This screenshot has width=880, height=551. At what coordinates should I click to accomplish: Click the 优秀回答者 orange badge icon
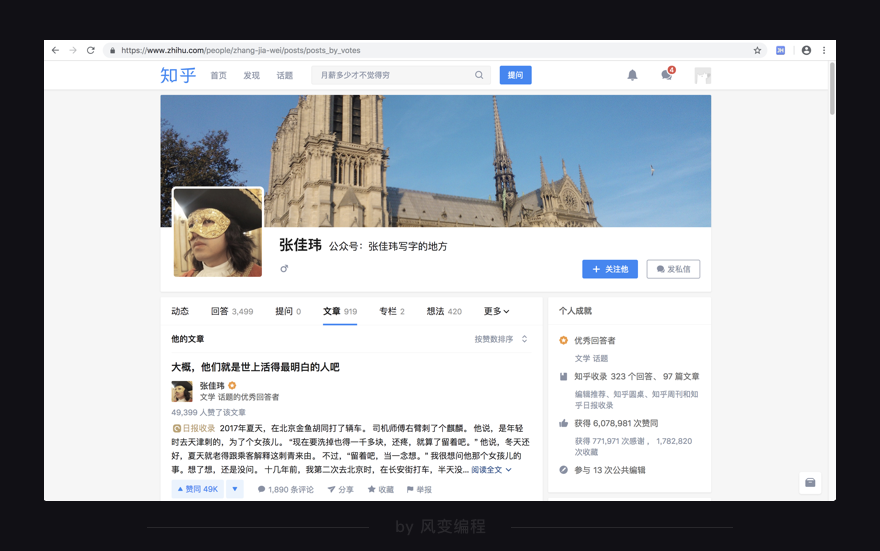563,340
